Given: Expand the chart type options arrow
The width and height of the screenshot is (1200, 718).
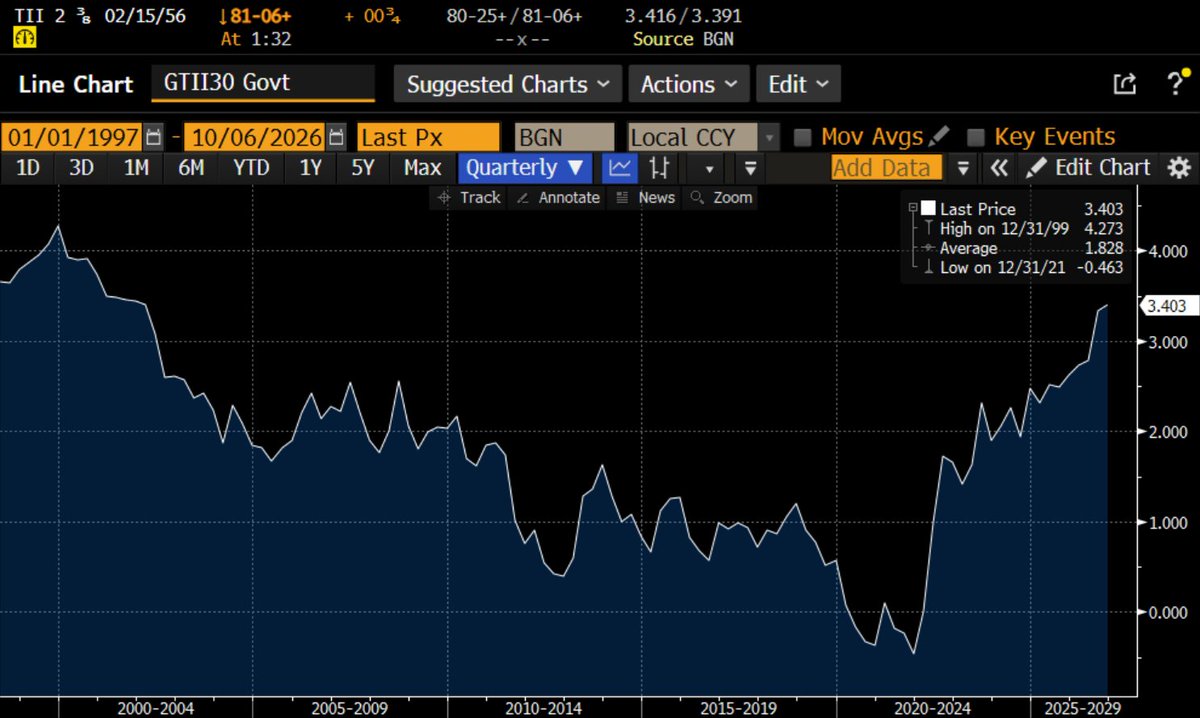Looking at the screenshot, I should coord(709,169).
